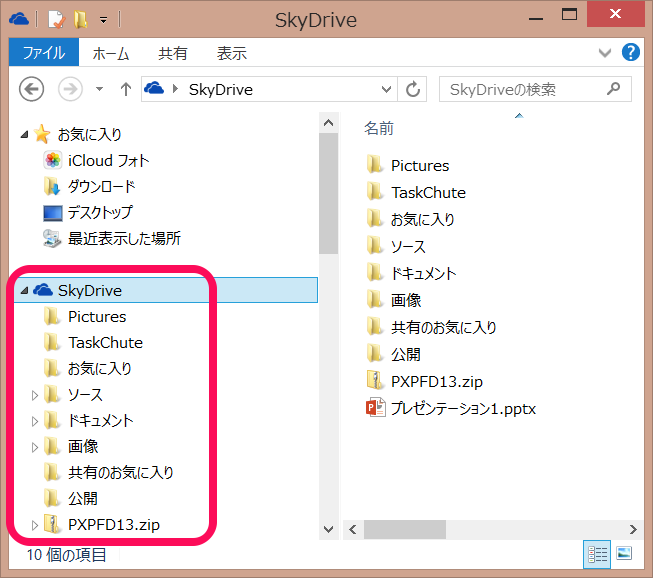Click the New Folder quick access icon

[80, 19]
